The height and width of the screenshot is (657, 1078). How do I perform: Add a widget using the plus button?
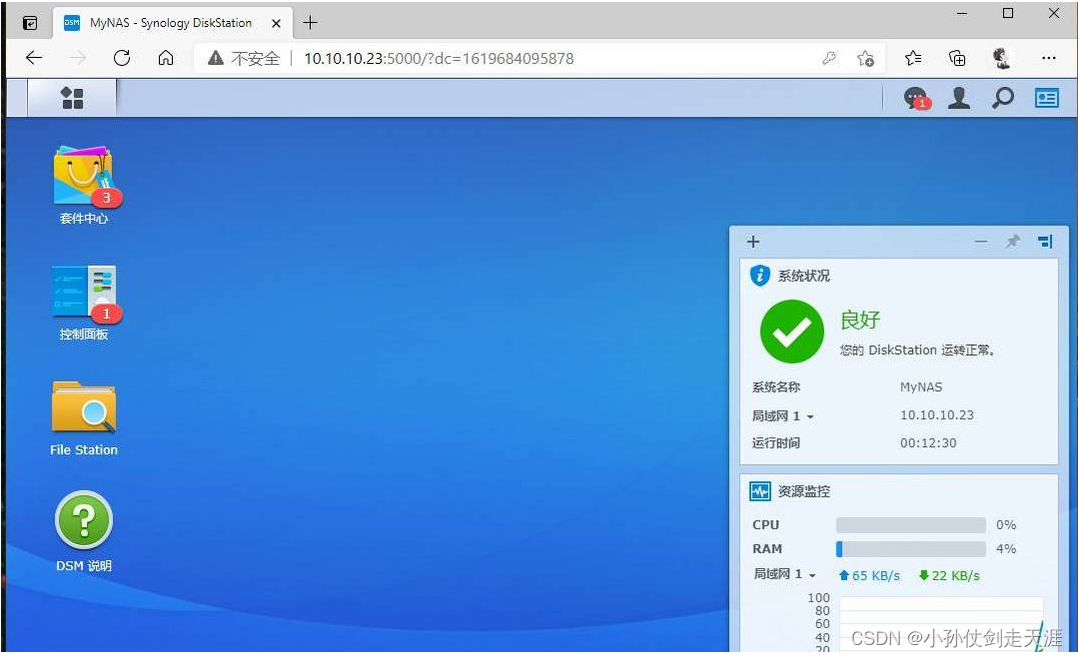[x=752, y=241]
